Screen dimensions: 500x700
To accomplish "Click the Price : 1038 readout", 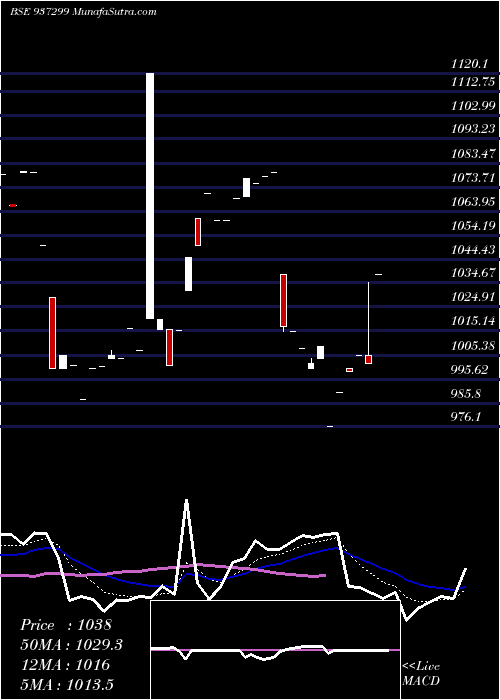I will 66,625.
